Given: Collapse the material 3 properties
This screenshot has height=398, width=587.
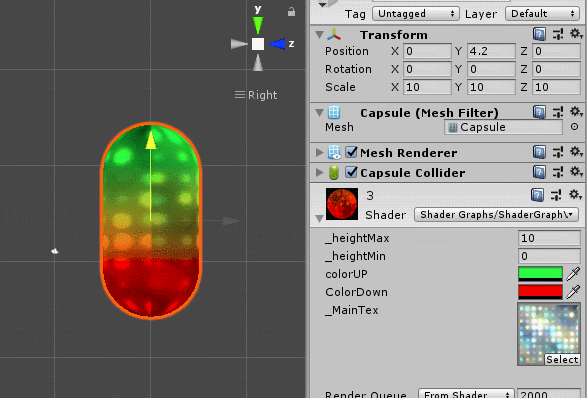Looking at the screenshot, I should (319, 219).
